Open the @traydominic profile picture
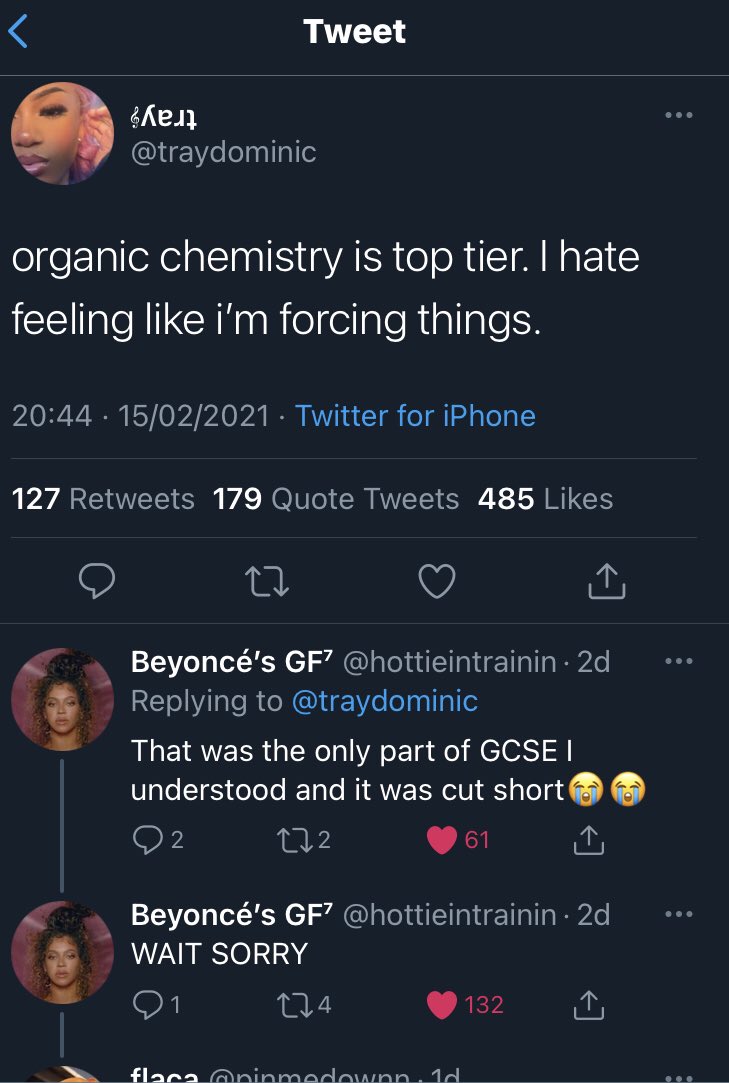Image resolution: width=729 pixels, height=1083 pixels. click(62, 134)
